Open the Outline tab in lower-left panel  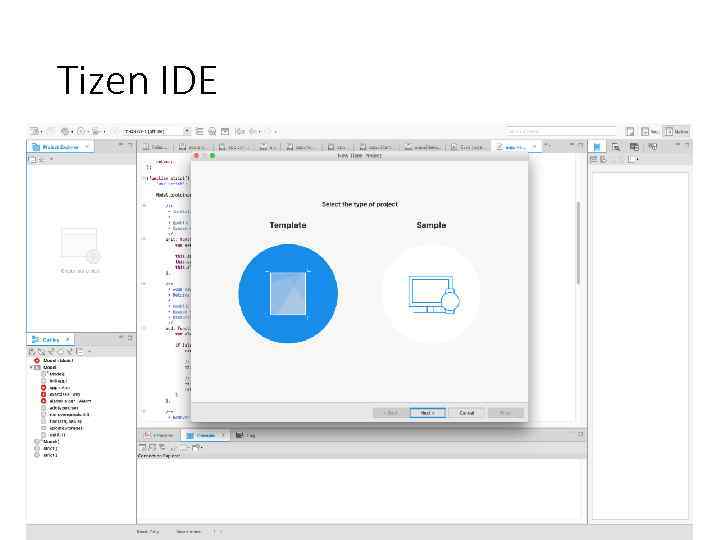pos(51,340)
